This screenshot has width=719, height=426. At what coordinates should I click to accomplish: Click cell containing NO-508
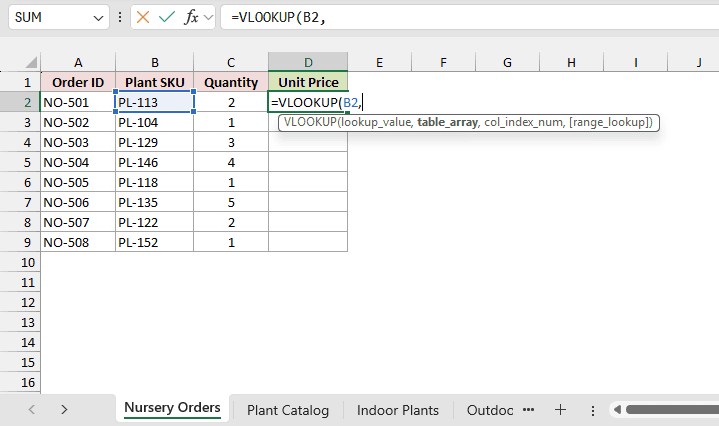tap(78, 242)
